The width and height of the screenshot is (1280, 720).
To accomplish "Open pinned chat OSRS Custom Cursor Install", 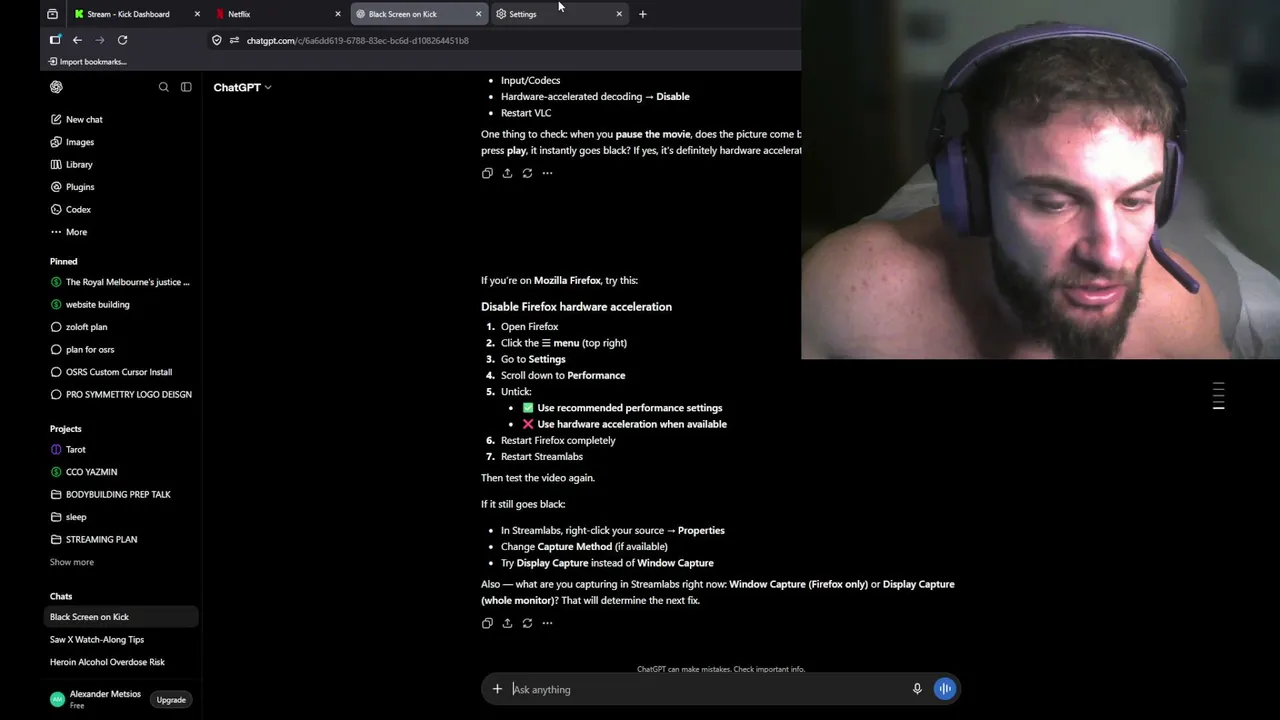I will click(x=122, y=372).
